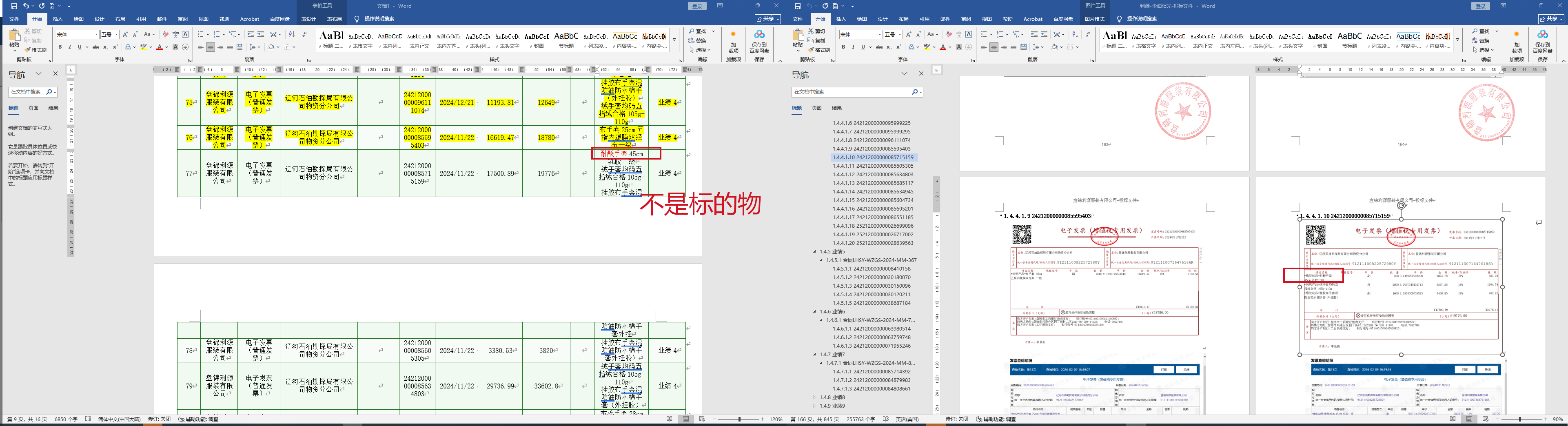Decrease indent in left Word window
Viewport: 1568px width, 426px height.
coord(251,35)
